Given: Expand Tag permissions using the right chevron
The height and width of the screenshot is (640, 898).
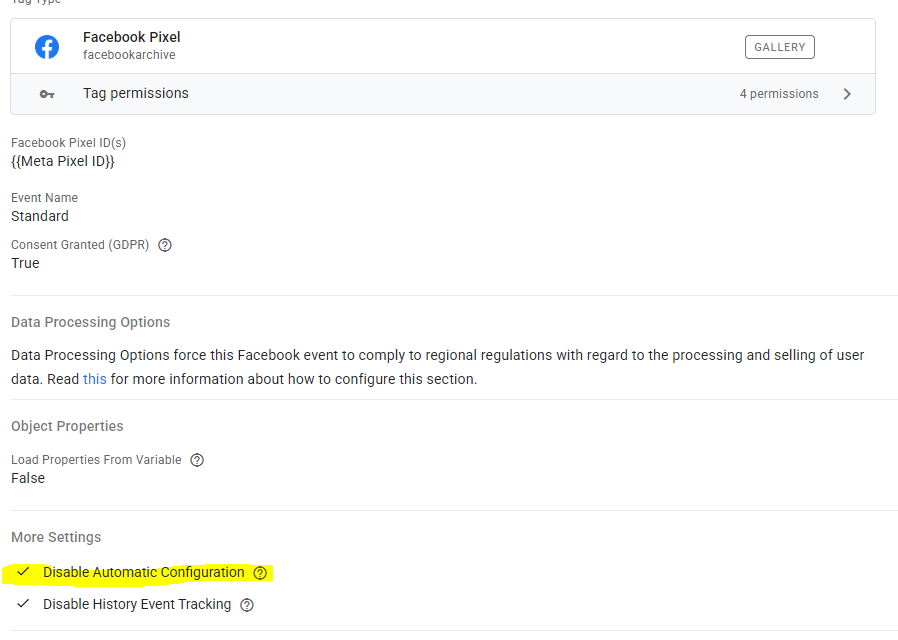Looking at the screenshot, I should tap(847, 94).
